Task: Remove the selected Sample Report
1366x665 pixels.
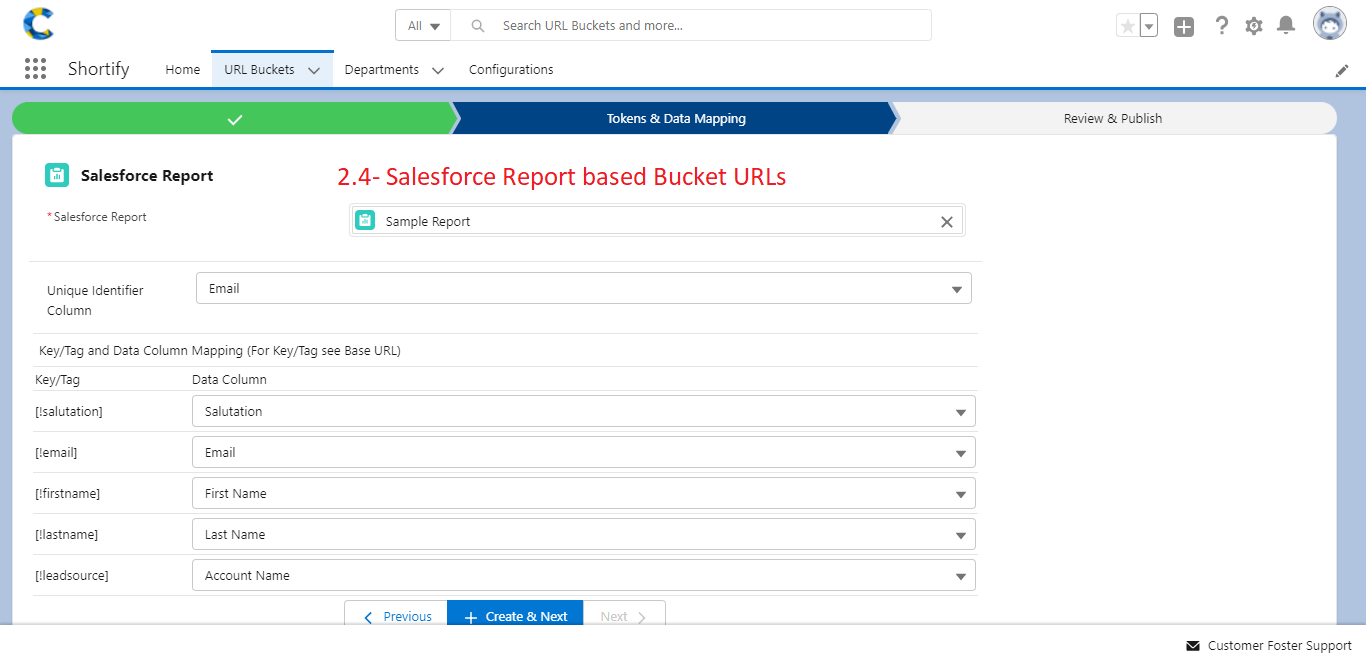Action: tap(946, 221)
